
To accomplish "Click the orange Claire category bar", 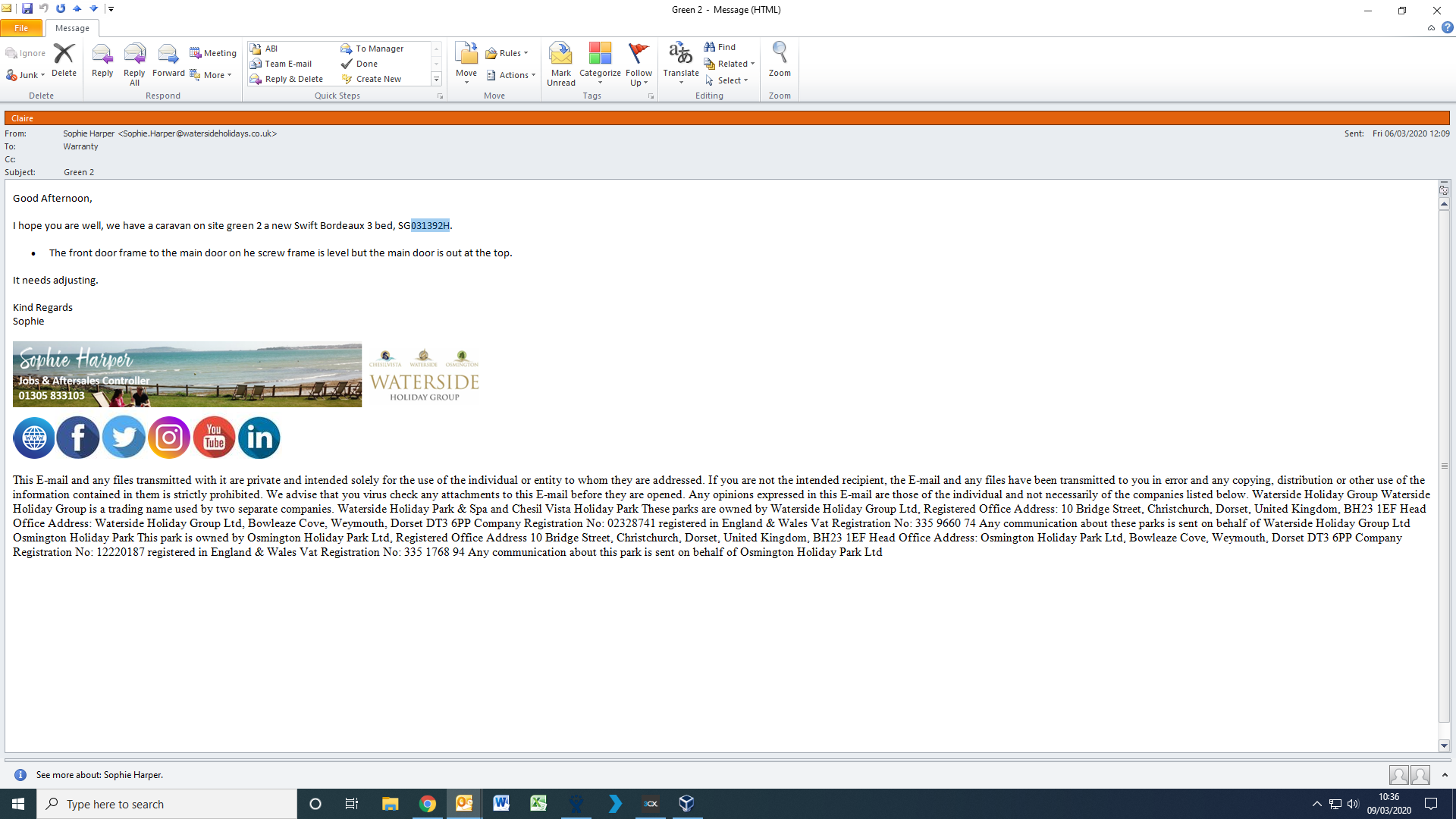I will 726,118.
